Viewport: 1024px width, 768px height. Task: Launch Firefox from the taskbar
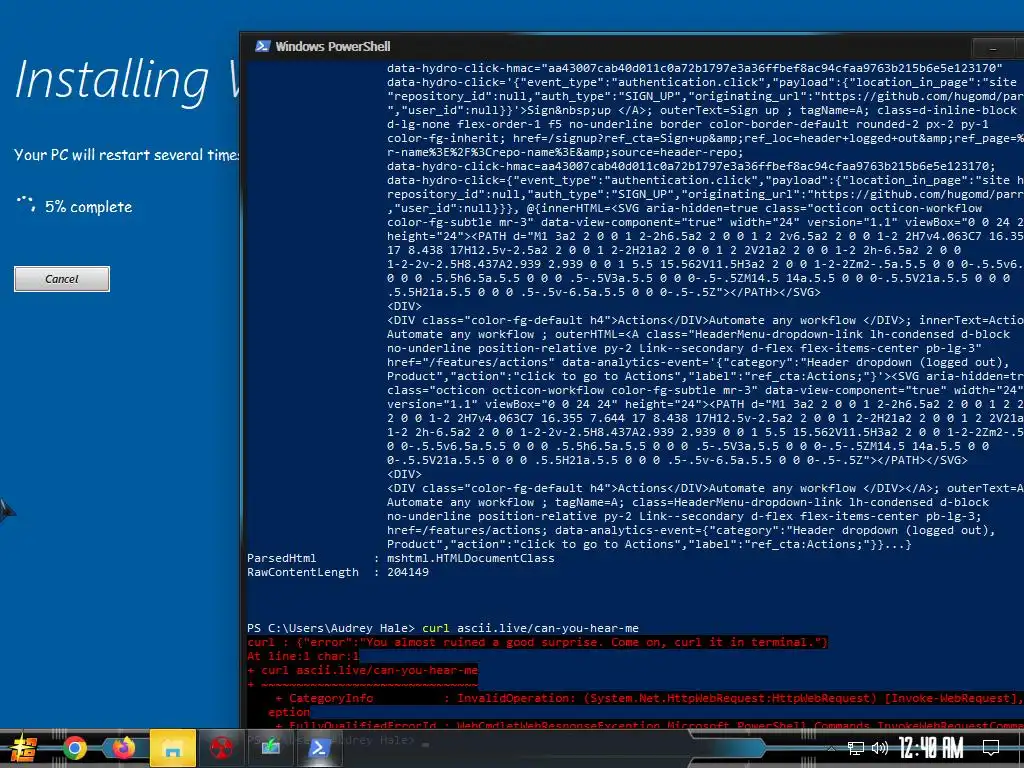click(123, 748)
